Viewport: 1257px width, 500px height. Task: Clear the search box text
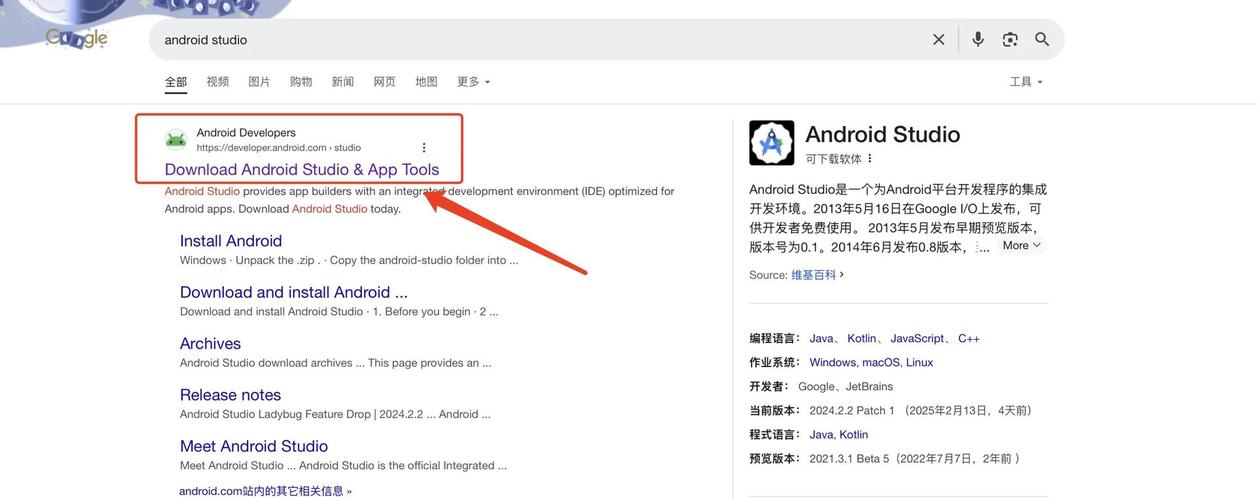point(938,39)
